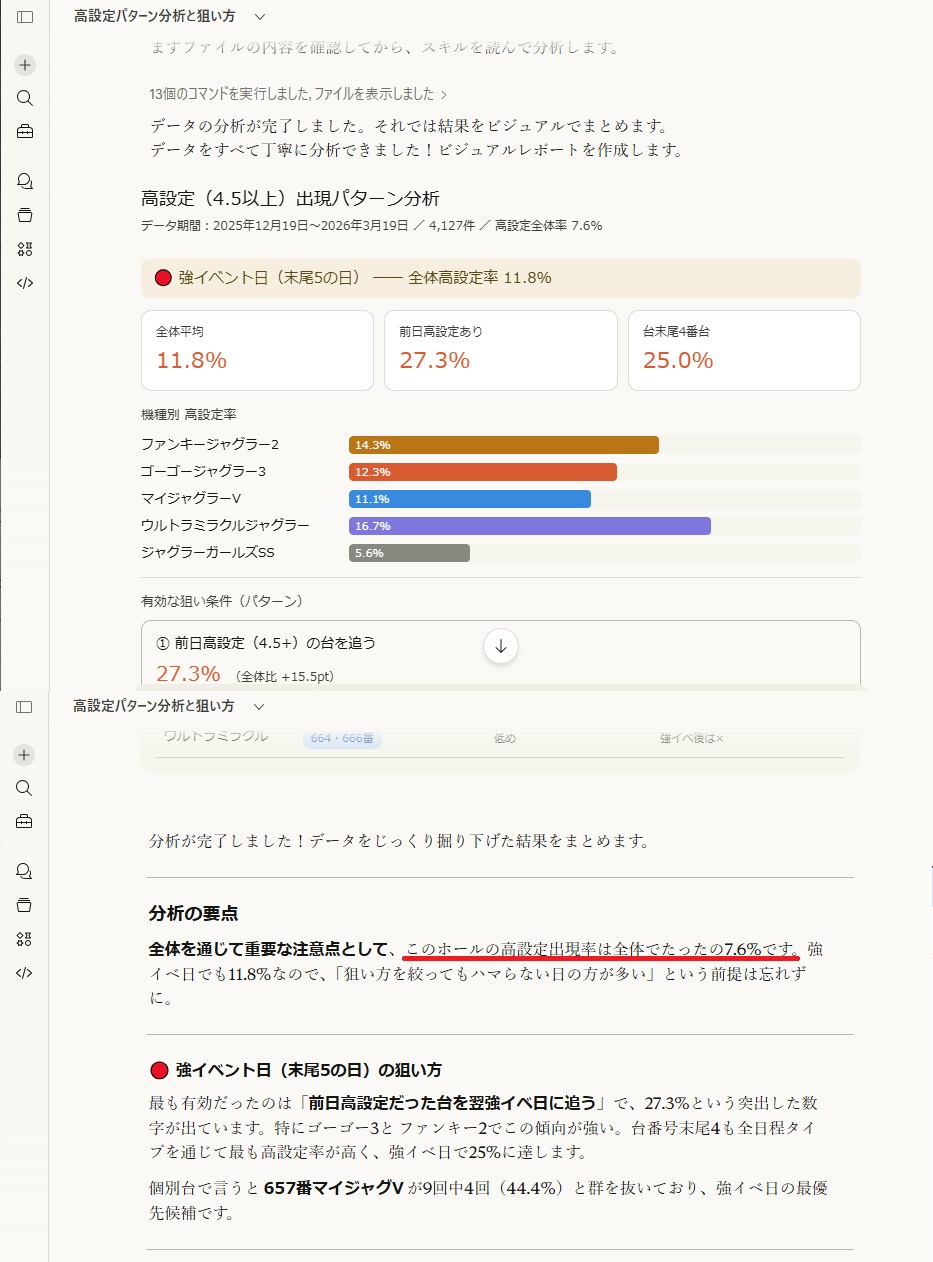933x1262 pixels.
Task: Expand chat title dropdown chevron in upper window
Action: 260,17
